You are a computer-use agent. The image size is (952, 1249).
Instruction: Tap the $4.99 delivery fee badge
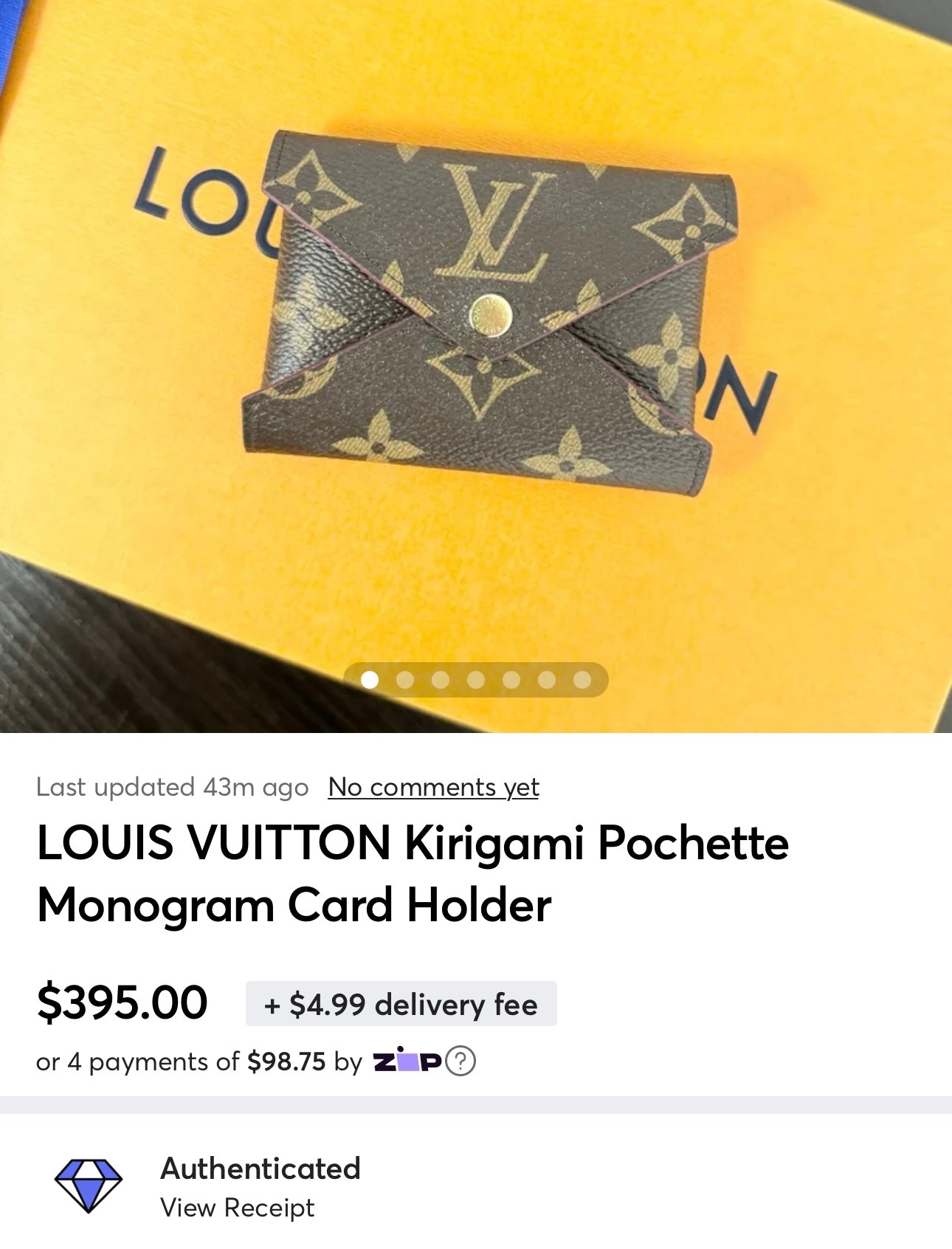pos(401,1004)
